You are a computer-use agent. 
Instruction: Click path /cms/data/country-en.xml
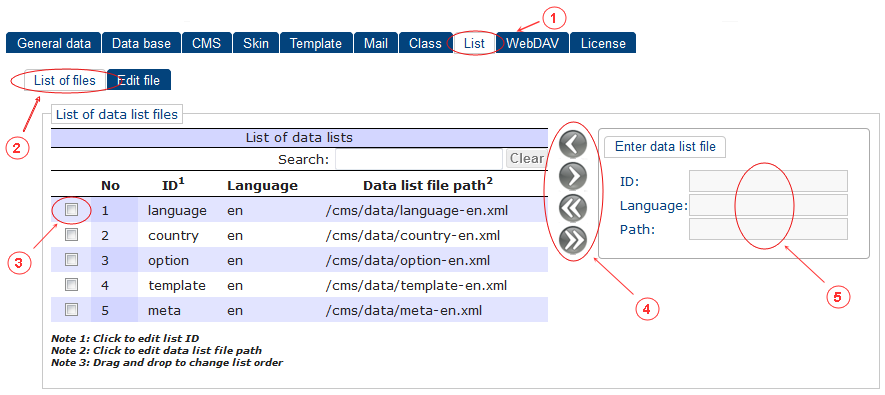pos(413,235)
